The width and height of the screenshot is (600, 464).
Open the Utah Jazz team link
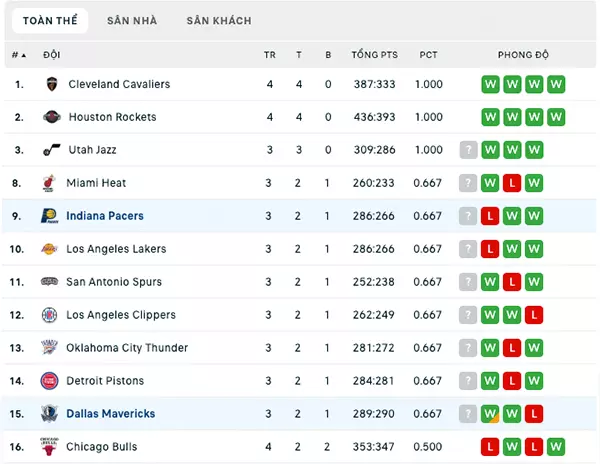coord(92,150)
